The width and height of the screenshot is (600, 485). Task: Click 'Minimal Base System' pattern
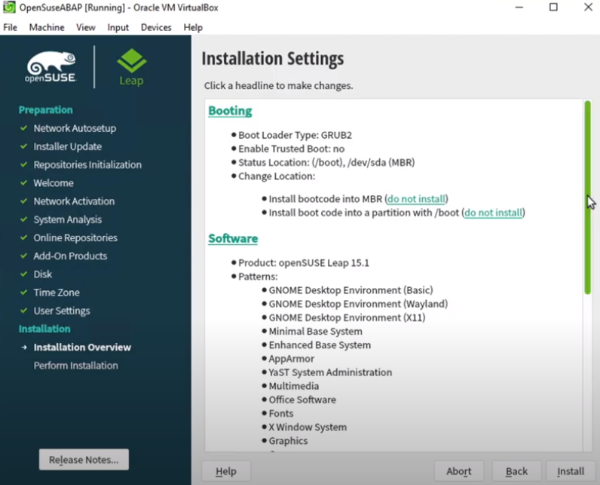(316, 331)
